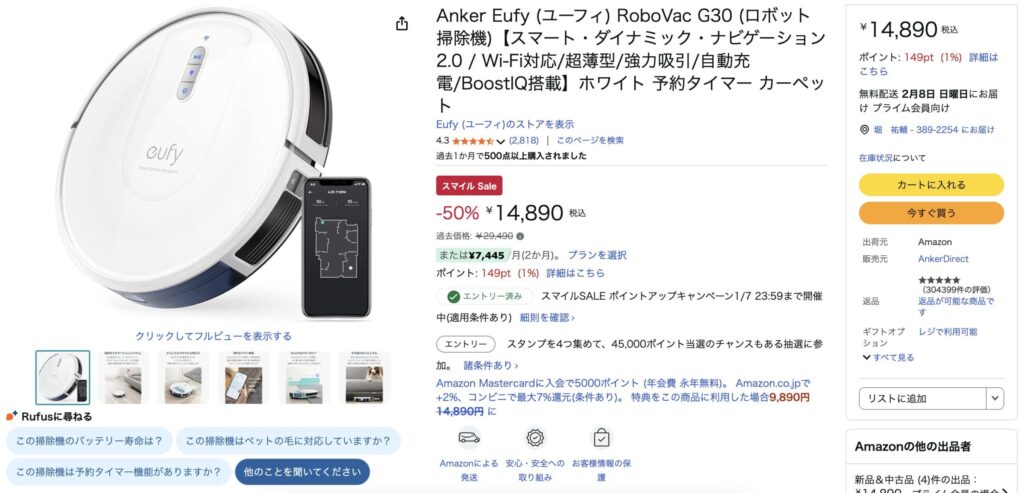Click the 今すぐ買う button
Image resolution: width=1024 pixels, height=493 pixels.
point(931,213)
